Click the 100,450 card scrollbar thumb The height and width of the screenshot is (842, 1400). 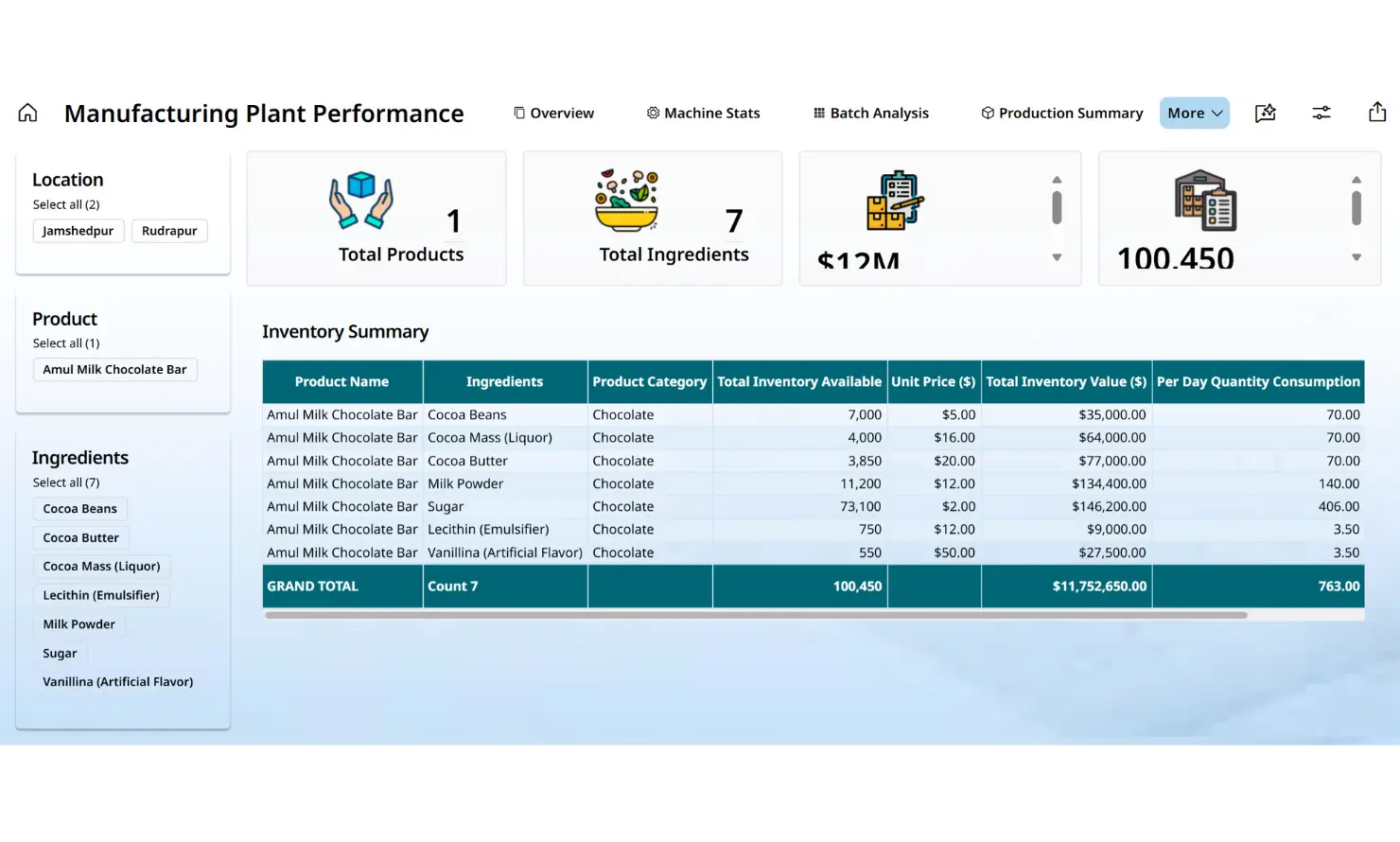[x=1356, y=208]
